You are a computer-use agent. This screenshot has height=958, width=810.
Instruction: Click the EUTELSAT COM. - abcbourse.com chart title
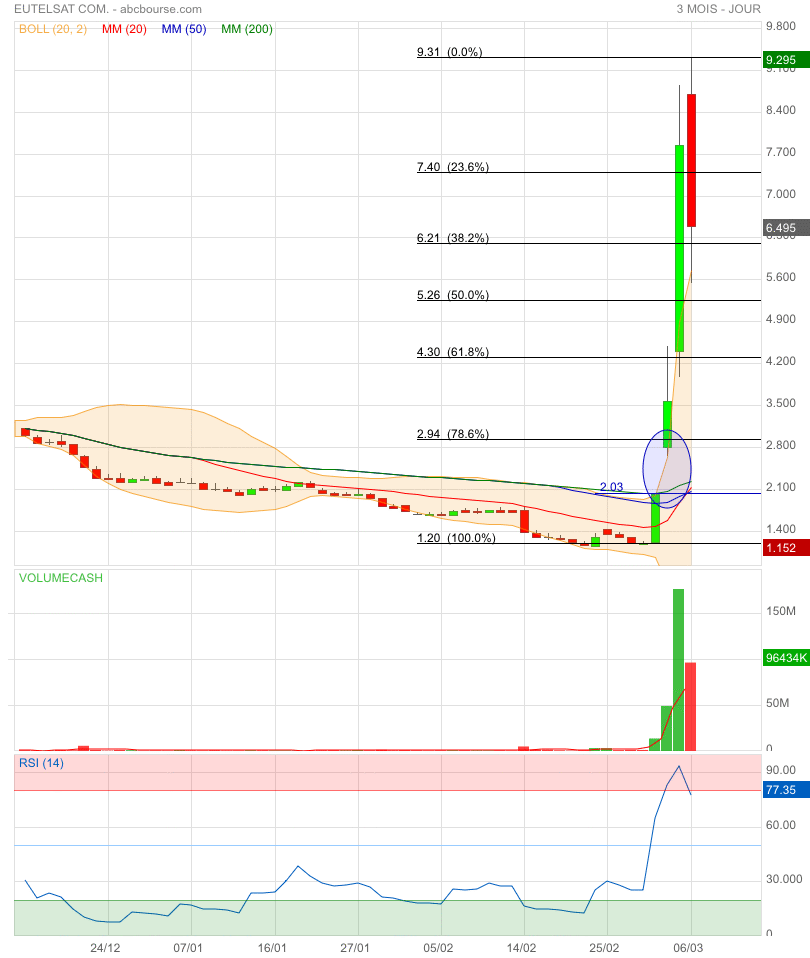pyautogui.click(x=108, y=9)
